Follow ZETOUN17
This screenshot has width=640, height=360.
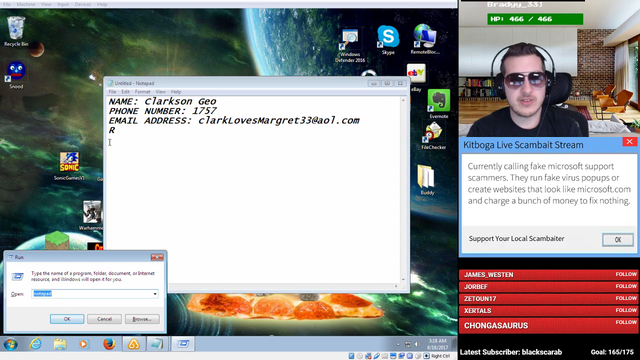click(626, 298)
